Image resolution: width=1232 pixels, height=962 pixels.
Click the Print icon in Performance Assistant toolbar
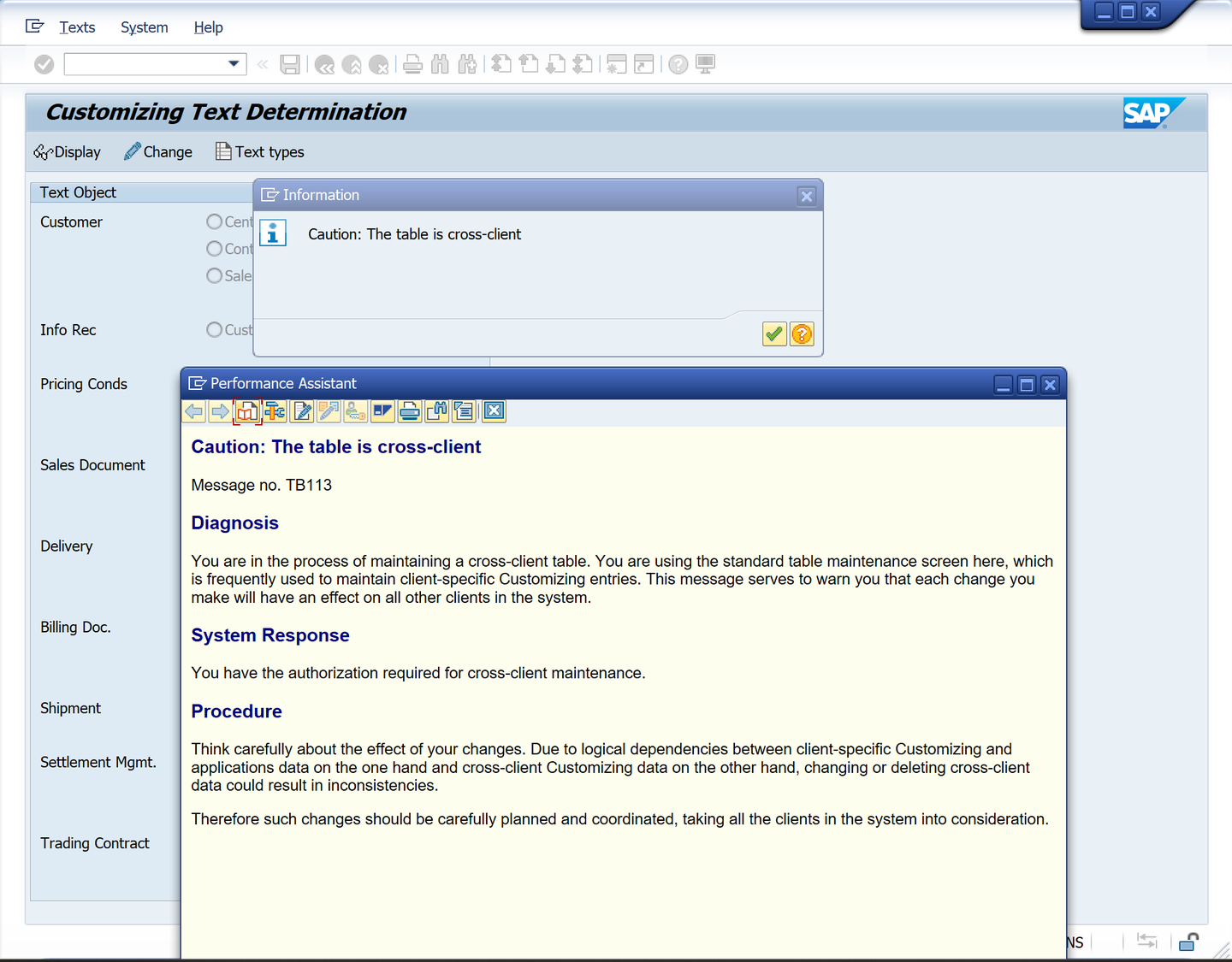(x=410, y=411)
